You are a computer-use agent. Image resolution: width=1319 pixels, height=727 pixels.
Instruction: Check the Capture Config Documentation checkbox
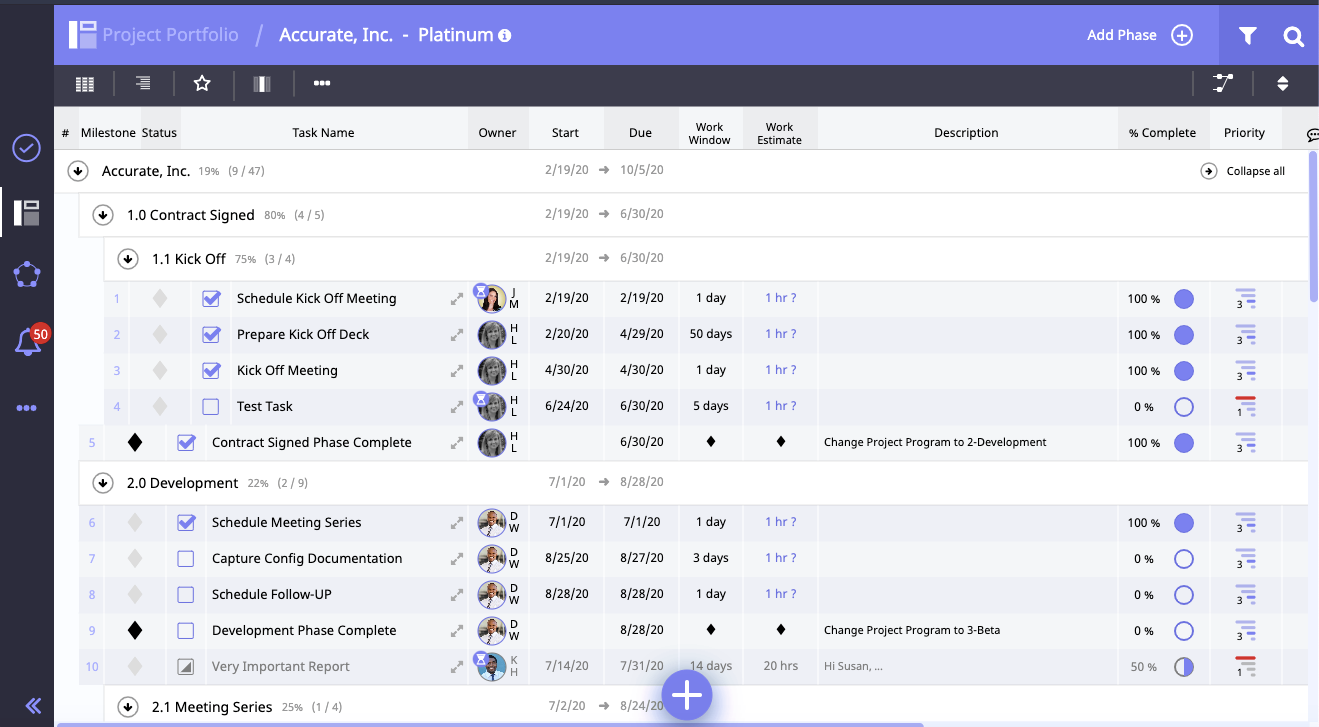click(186, 559)
